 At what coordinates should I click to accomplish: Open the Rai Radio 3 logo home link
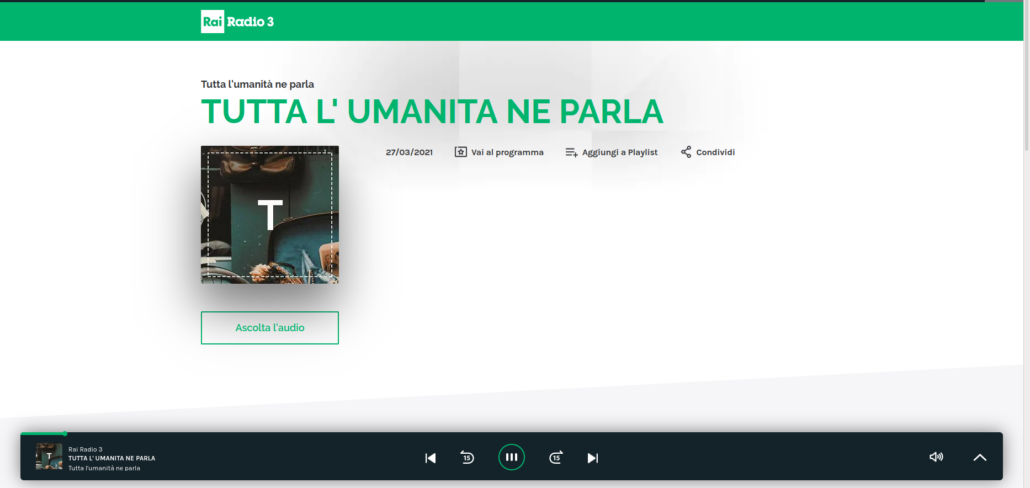pos(237,22)
